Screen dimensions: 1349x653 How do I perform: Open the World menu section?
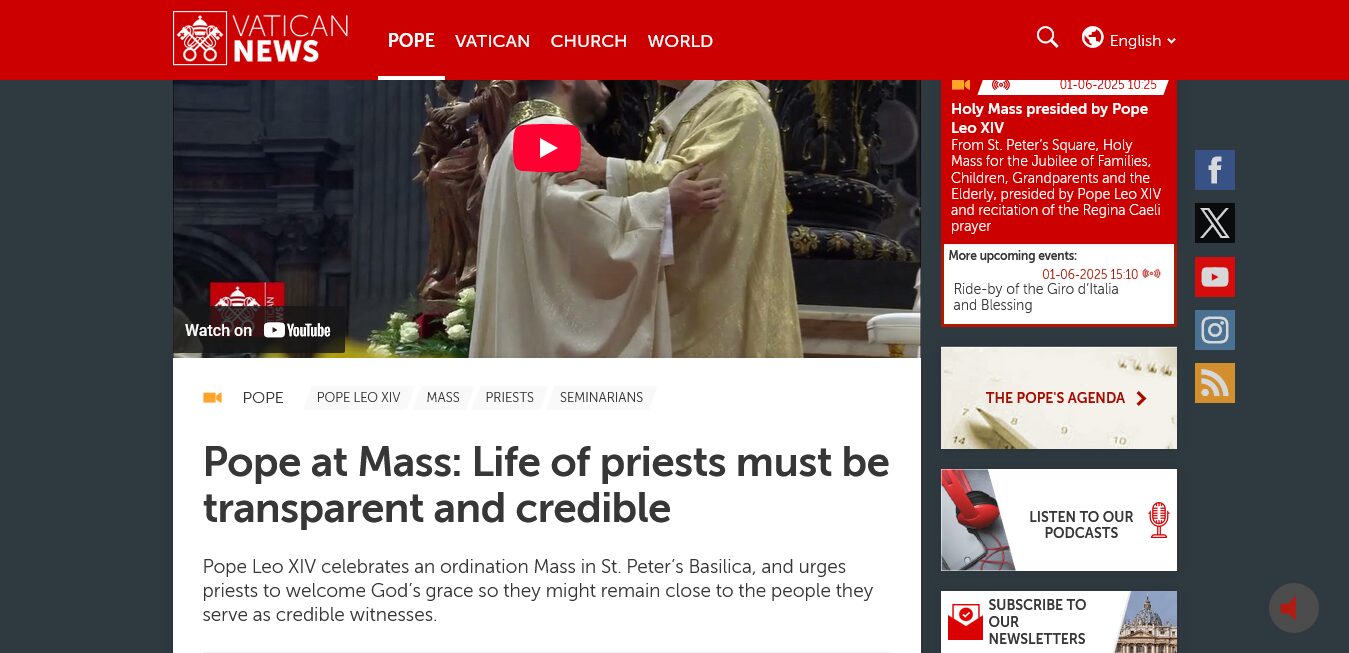point(680,41)
